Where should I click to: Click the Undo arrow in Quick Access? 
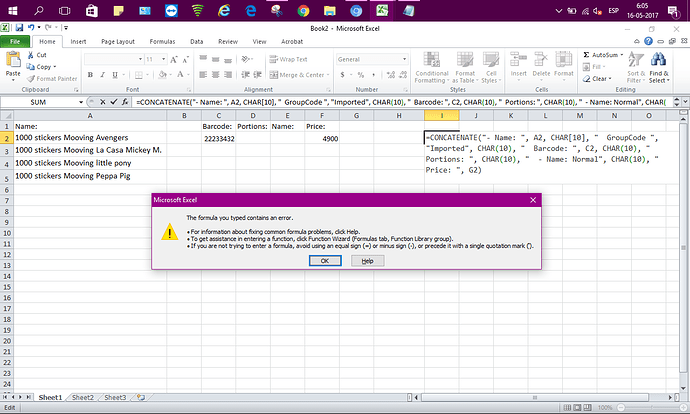(x=31, y=28)
